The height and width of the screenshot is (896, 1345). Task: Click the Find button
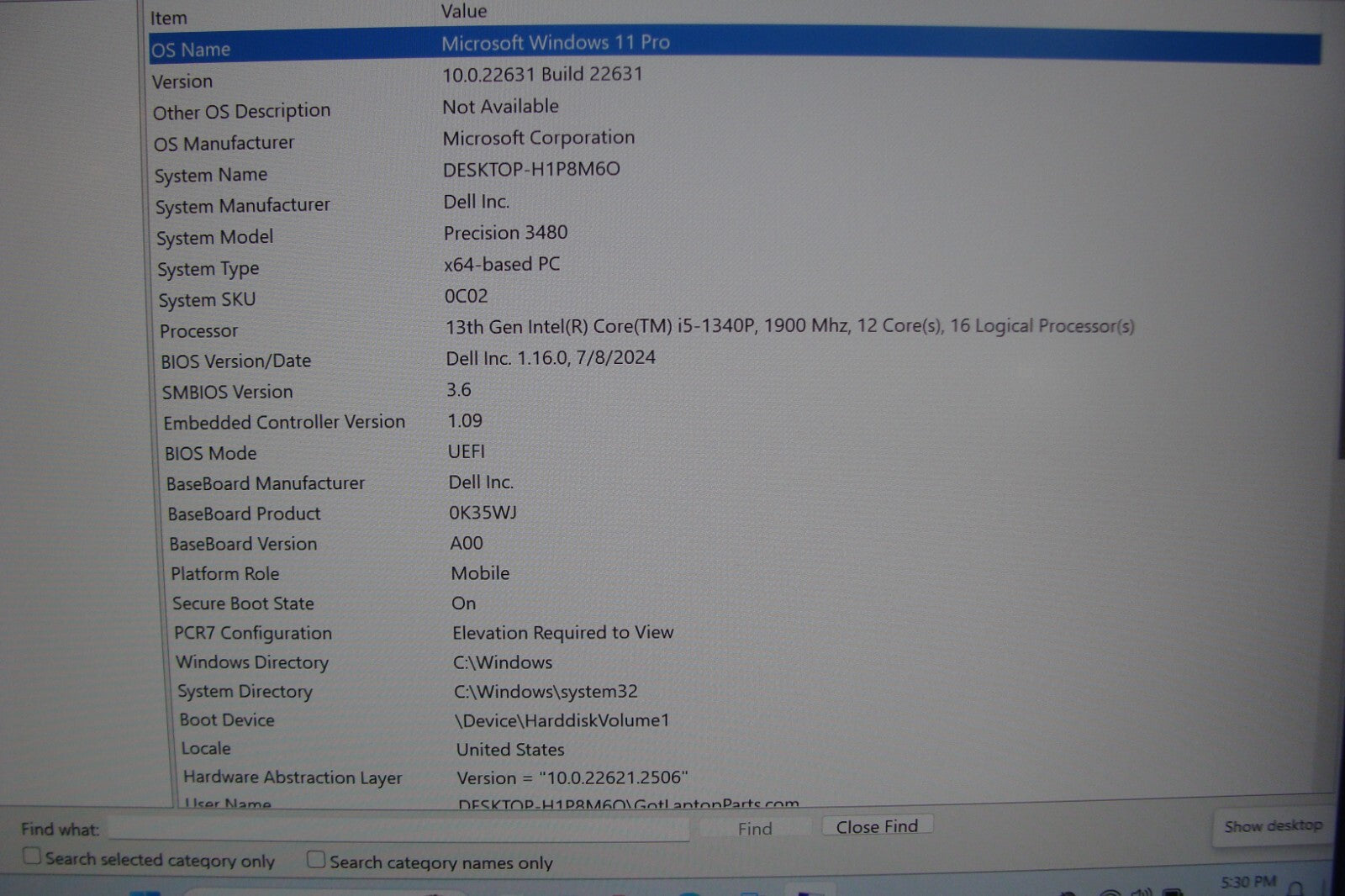[x=754, y=829]
